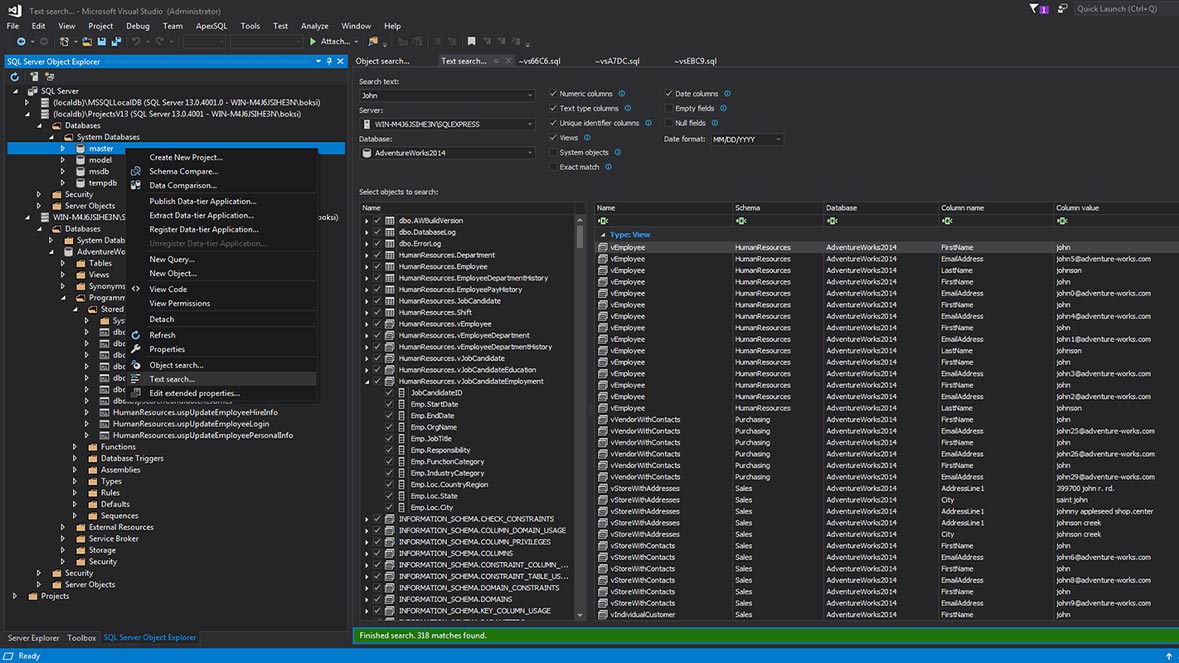Click the Attach start debugging green arrow
This screenshot has width=1179, height=663.
[313, 41]
